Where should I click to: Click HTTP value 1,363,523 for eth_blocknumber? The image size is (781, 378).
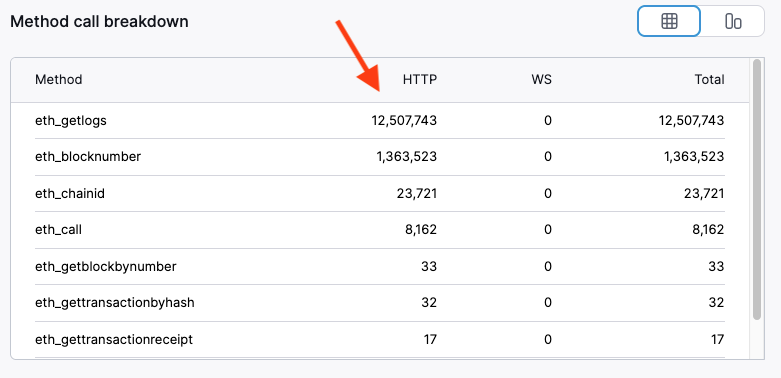click(406, 157)
